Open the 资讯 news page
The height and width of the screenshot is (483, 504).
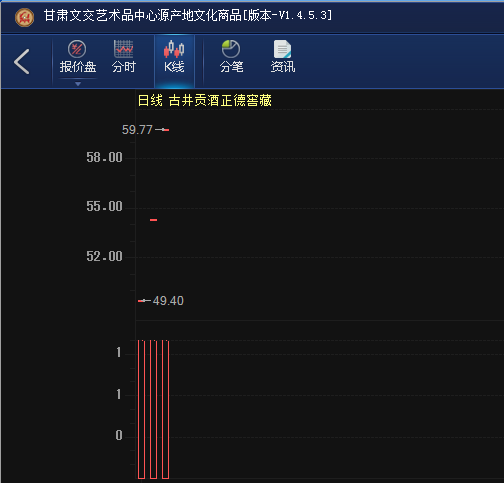pyautogui.click(x=282, y=57)
